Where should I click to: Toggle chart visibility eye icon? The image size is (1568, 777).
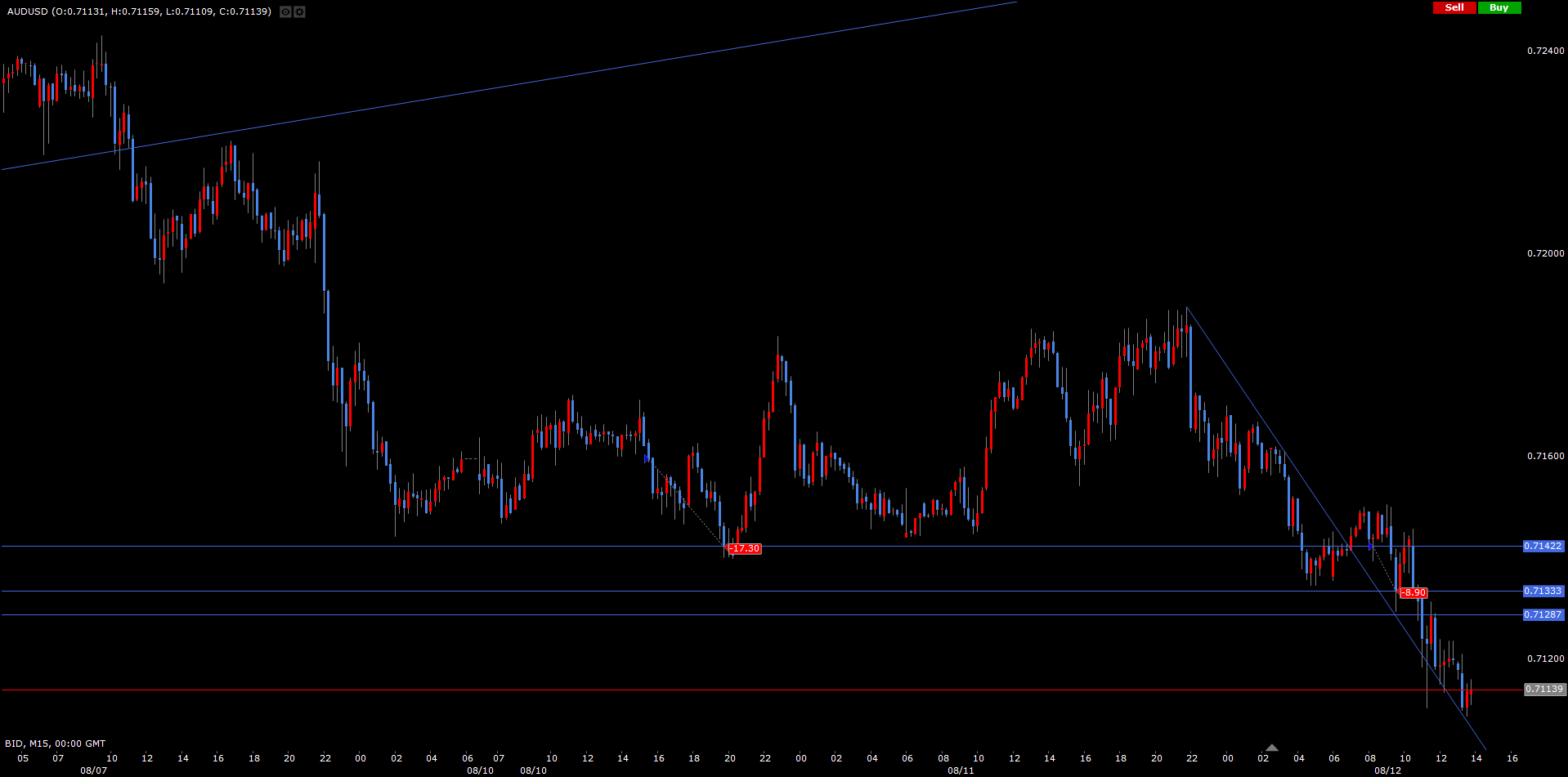(x=285, y=11)
